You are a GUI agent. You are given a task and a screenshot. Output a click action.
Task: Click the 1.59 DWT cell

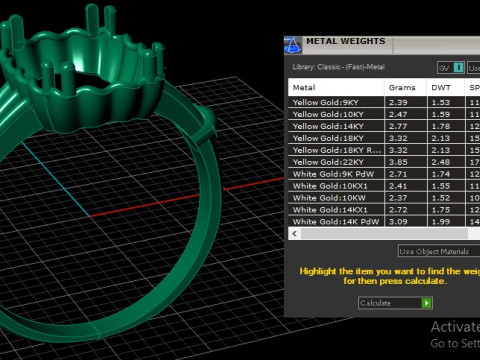coord(446,114)
